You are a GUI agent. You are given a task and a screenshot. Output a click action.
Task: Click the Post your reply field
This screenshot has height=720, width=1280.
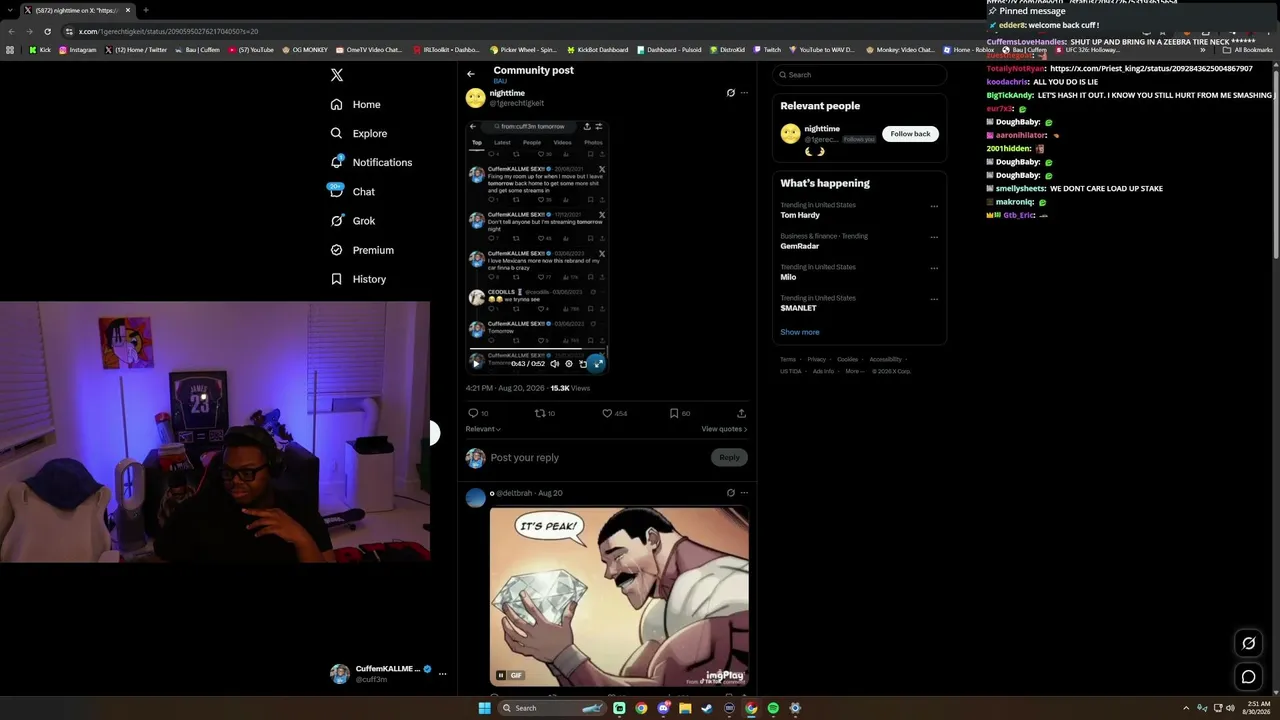(597, 458)
